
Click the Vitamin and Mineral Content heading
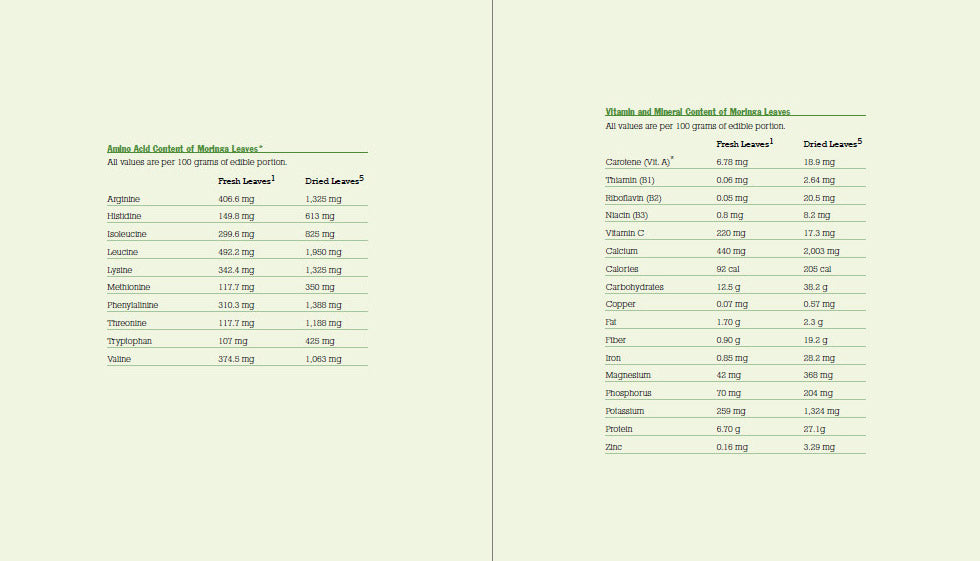point(697,112)
